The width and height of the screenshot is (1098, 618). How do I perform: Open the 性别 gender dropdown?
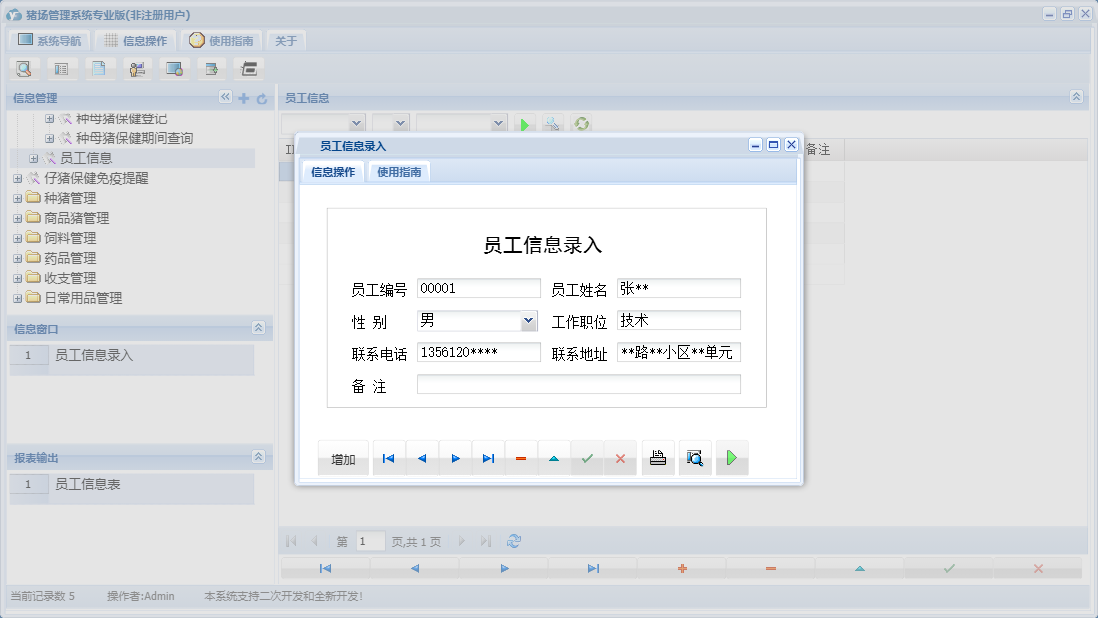[x=527, y=320]
